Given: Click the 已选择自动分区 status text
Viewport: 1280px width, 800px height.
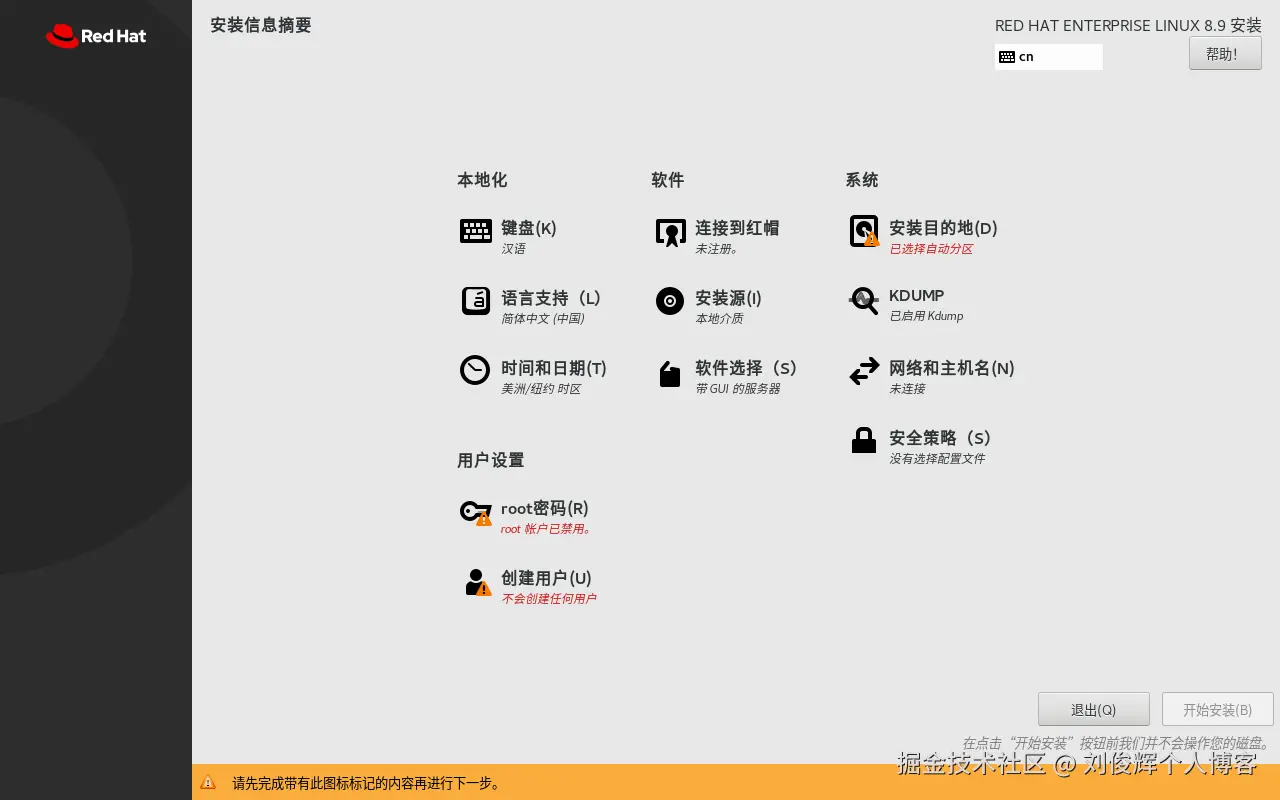Looking at the screenshot, I should (931, 249).
